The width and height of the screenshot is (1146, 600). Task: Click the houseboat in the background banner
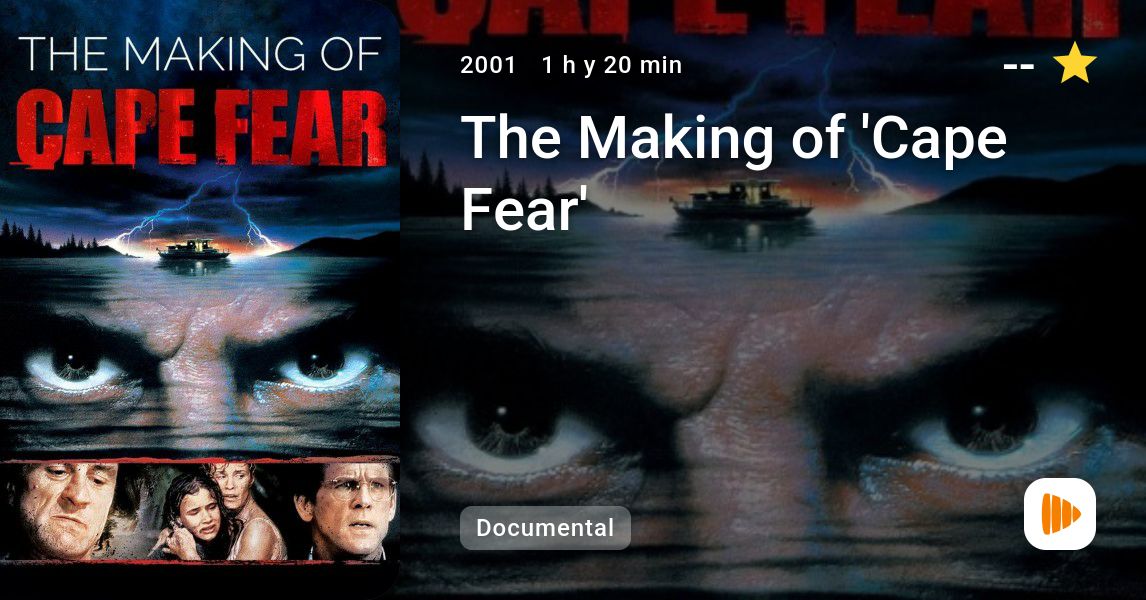pyautogui.click(x=742, y=200)
